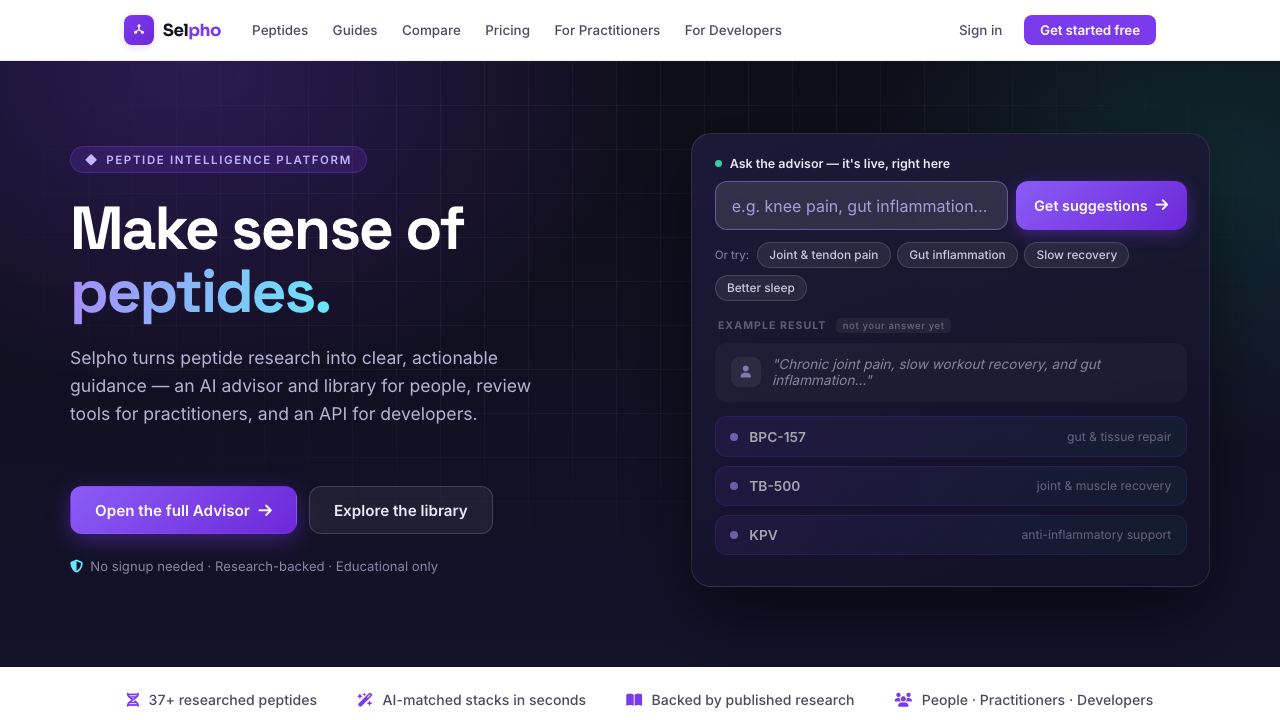Open For Practitioners in the navbar
This screenshot has height=720, width=1280.
coord(607,30)
